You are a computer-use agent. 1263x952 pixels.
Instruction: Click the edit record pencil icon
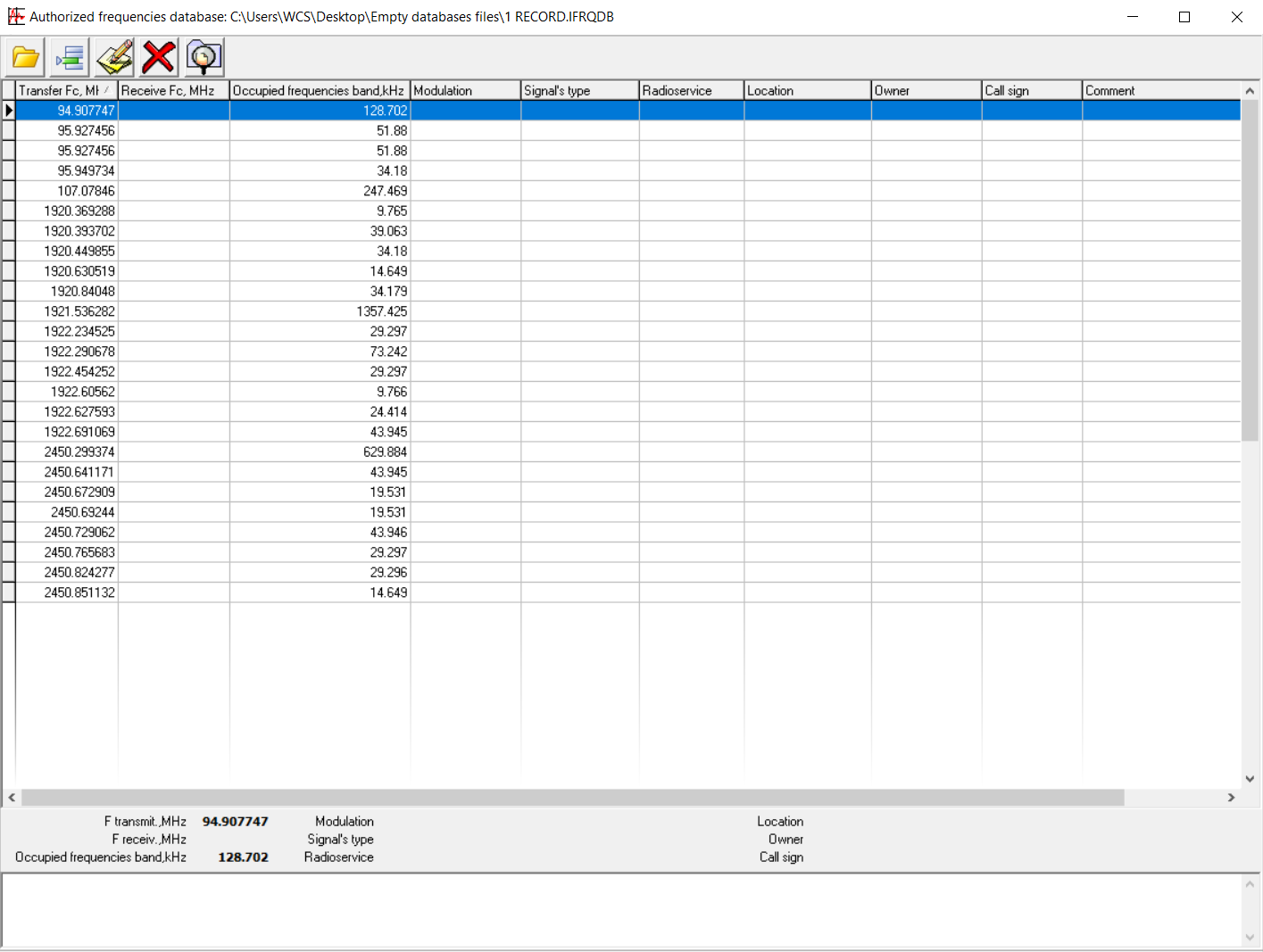[x=114, y=58]
